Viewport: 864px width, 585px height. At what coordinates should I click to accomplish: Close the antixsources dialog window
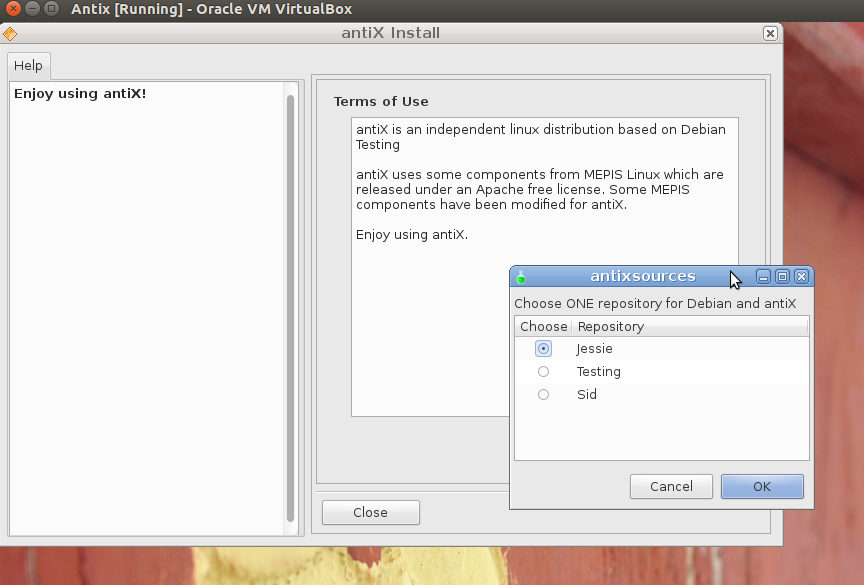[802, 277]
